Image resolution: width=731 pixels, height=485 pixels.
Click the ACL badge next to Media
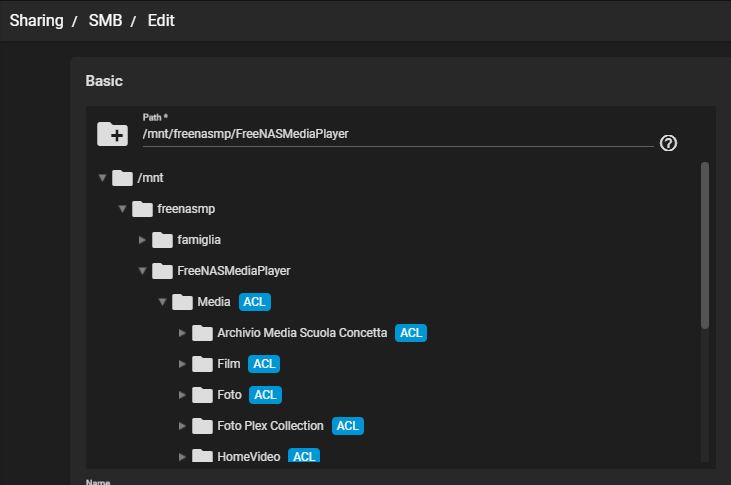pyautogui.click(x=255, y=302)
